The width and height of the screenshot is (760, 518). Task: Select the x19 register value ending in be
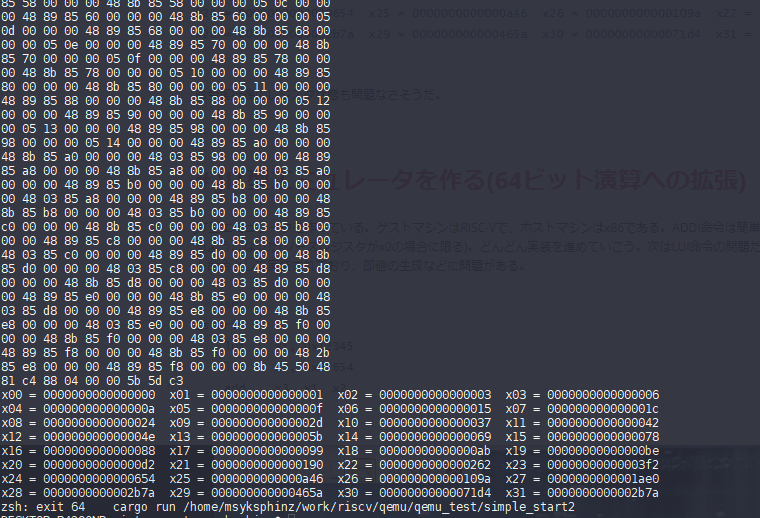pyautogui.click(x=603, y=451)
